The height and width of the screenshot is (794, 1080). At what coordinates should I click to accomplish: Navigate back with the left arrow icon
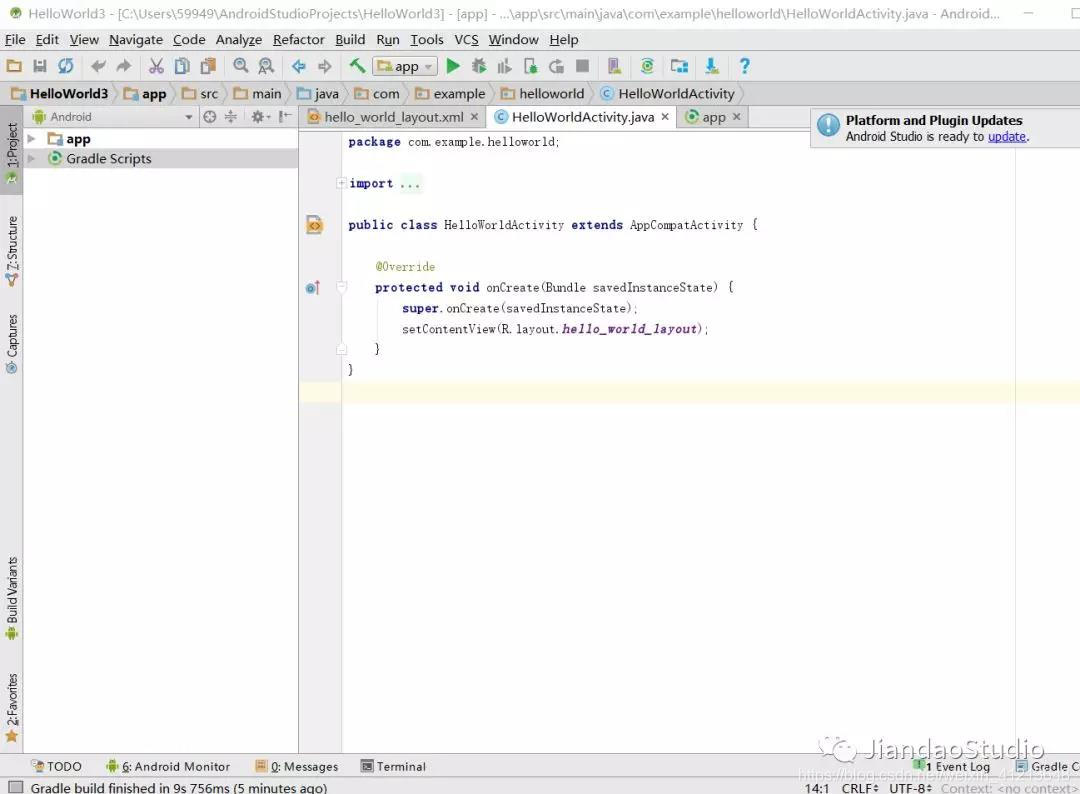click(x=299, y=66)
